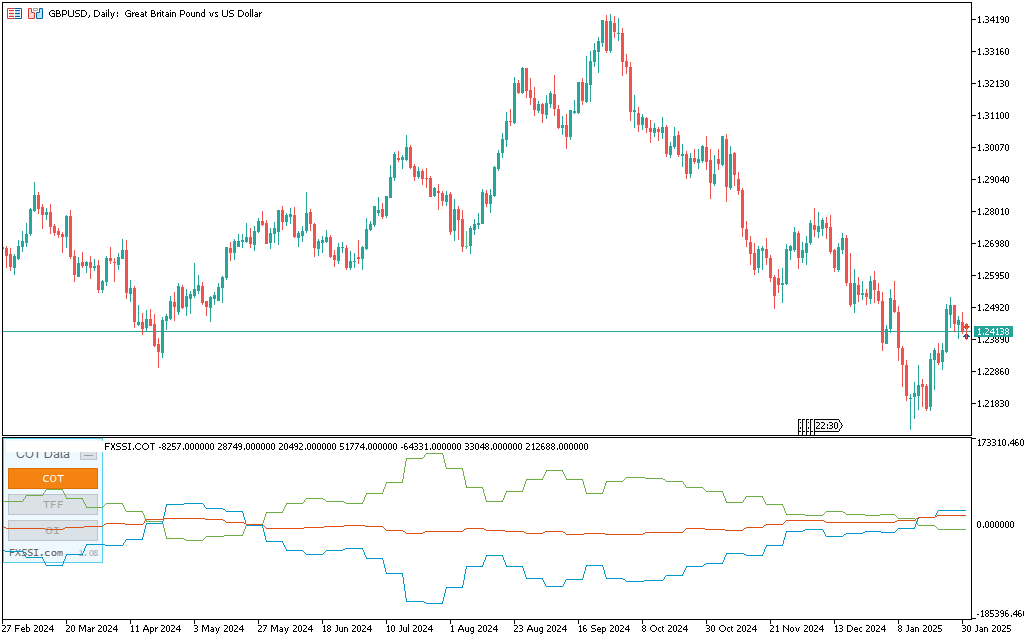Viewport: 1024px width, 640px height.
Task: Click the current price label 1.24138
Action: tap(992, 332)
